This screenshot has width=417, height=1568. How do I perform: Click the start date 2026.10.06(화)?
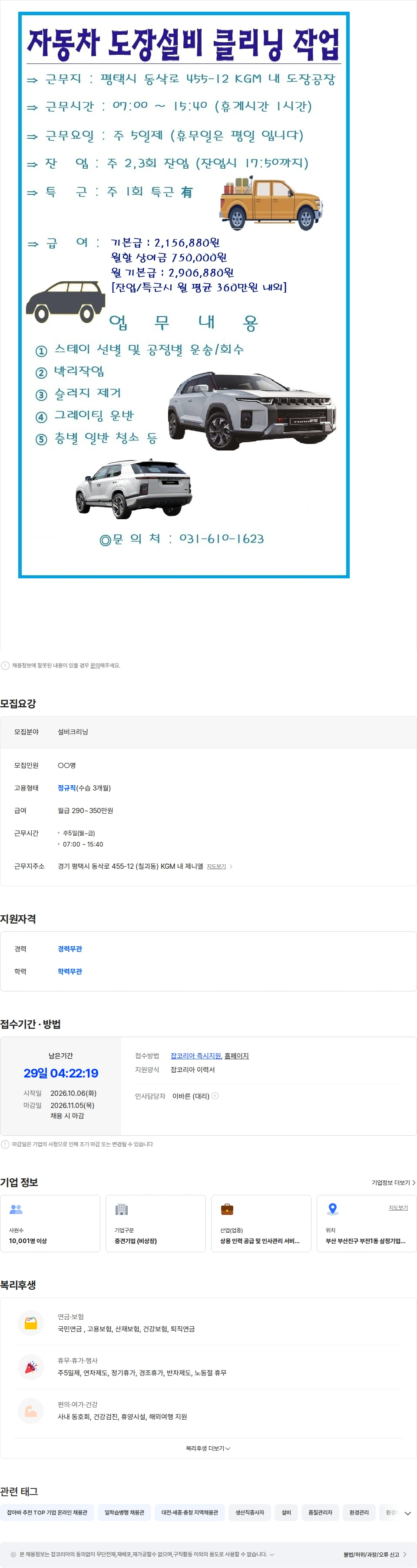[x=73, y=1093]
